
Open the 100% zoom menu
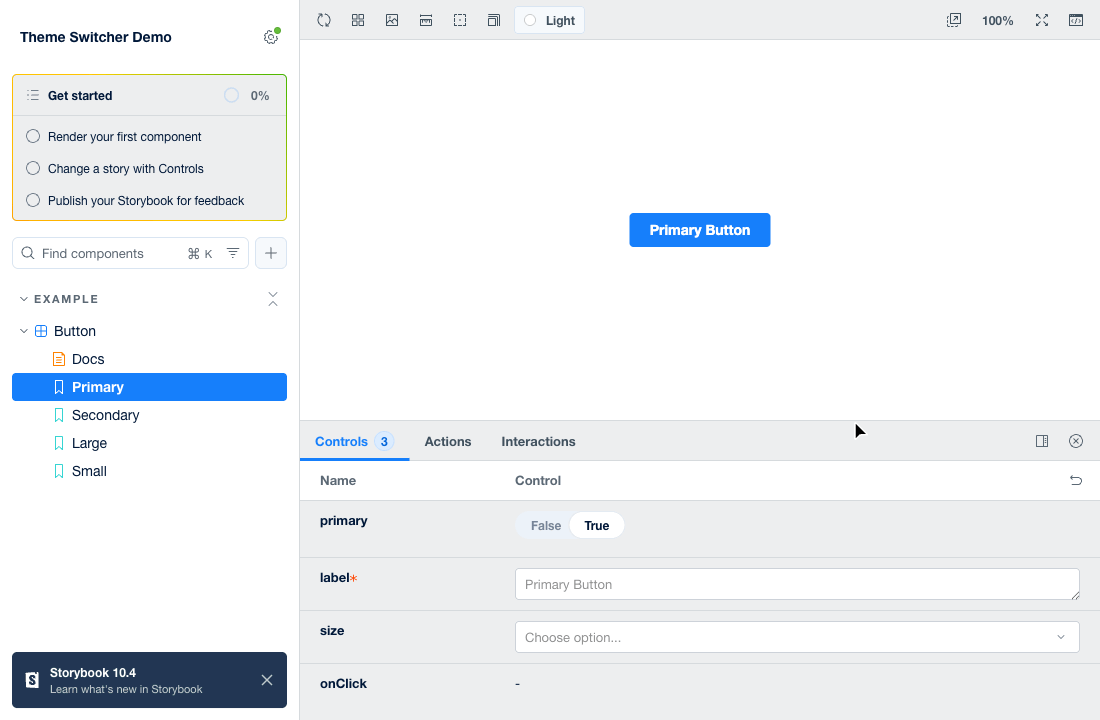(998, 20)
